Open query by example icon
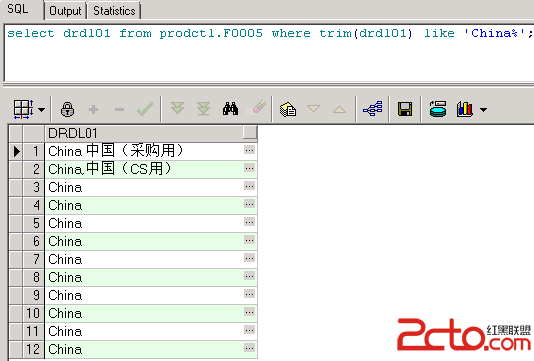 click(288, 109)
